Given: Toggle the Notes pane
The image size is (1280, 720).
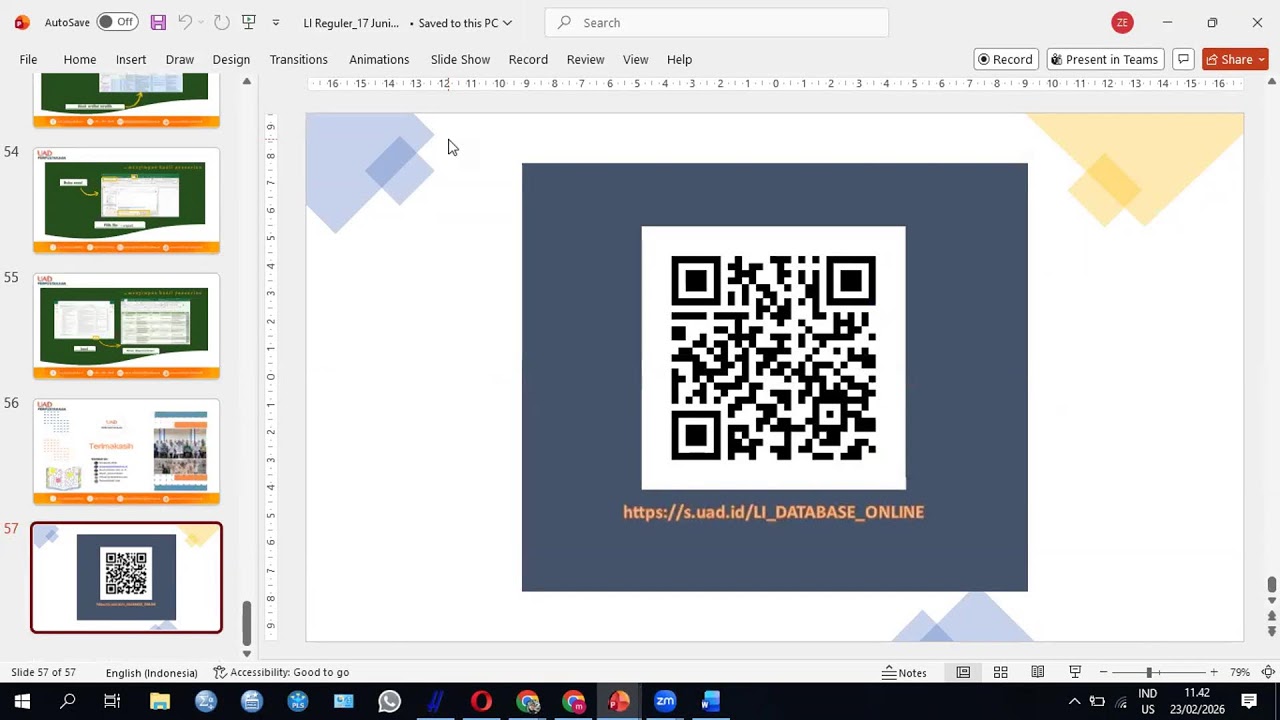Looking at the screenshot, I should [x=904, y=672].
